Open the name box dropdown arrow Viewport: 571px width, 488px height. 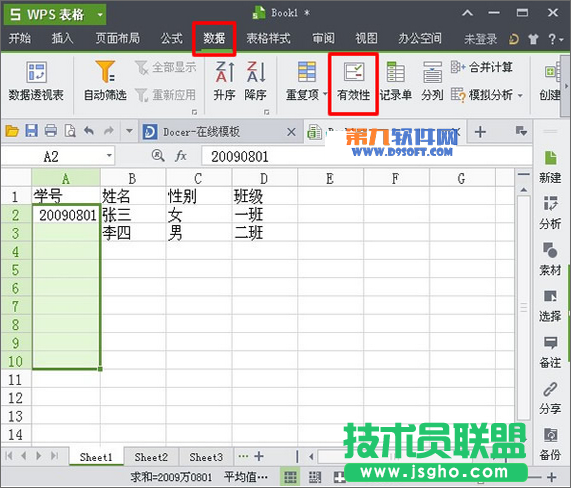coord(109,156)
